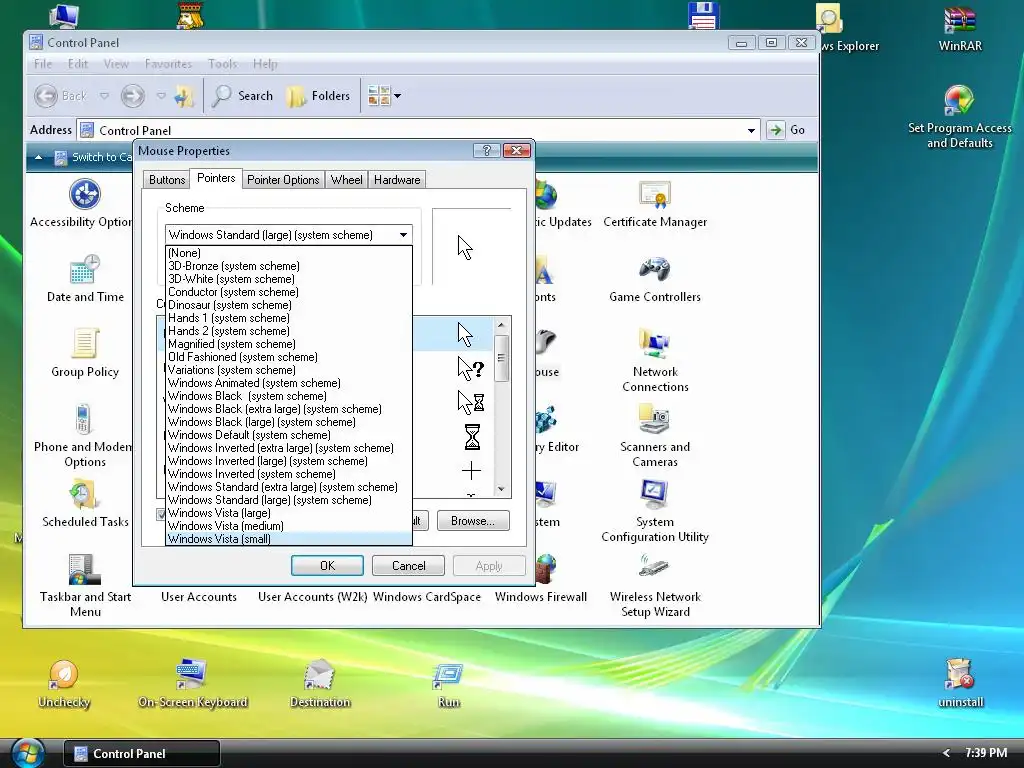Switch to the Hardware tab
This screenshot has height=768, width=1024.
coord(397,180)
